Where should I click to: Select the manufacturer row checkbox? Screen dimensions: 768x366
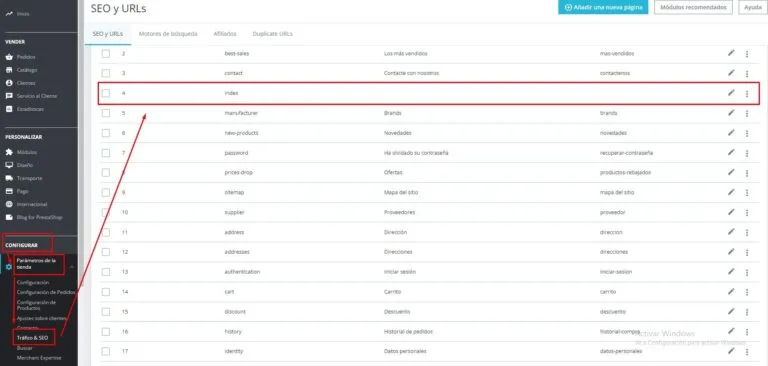click(x=106, y=113)
